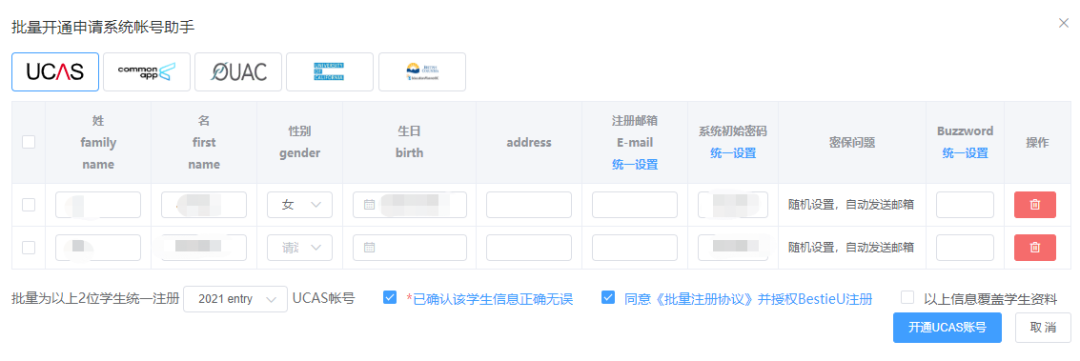This screenshot has width=1080, height=361.
Task: Focus second row initial password field
Action: 733,247
